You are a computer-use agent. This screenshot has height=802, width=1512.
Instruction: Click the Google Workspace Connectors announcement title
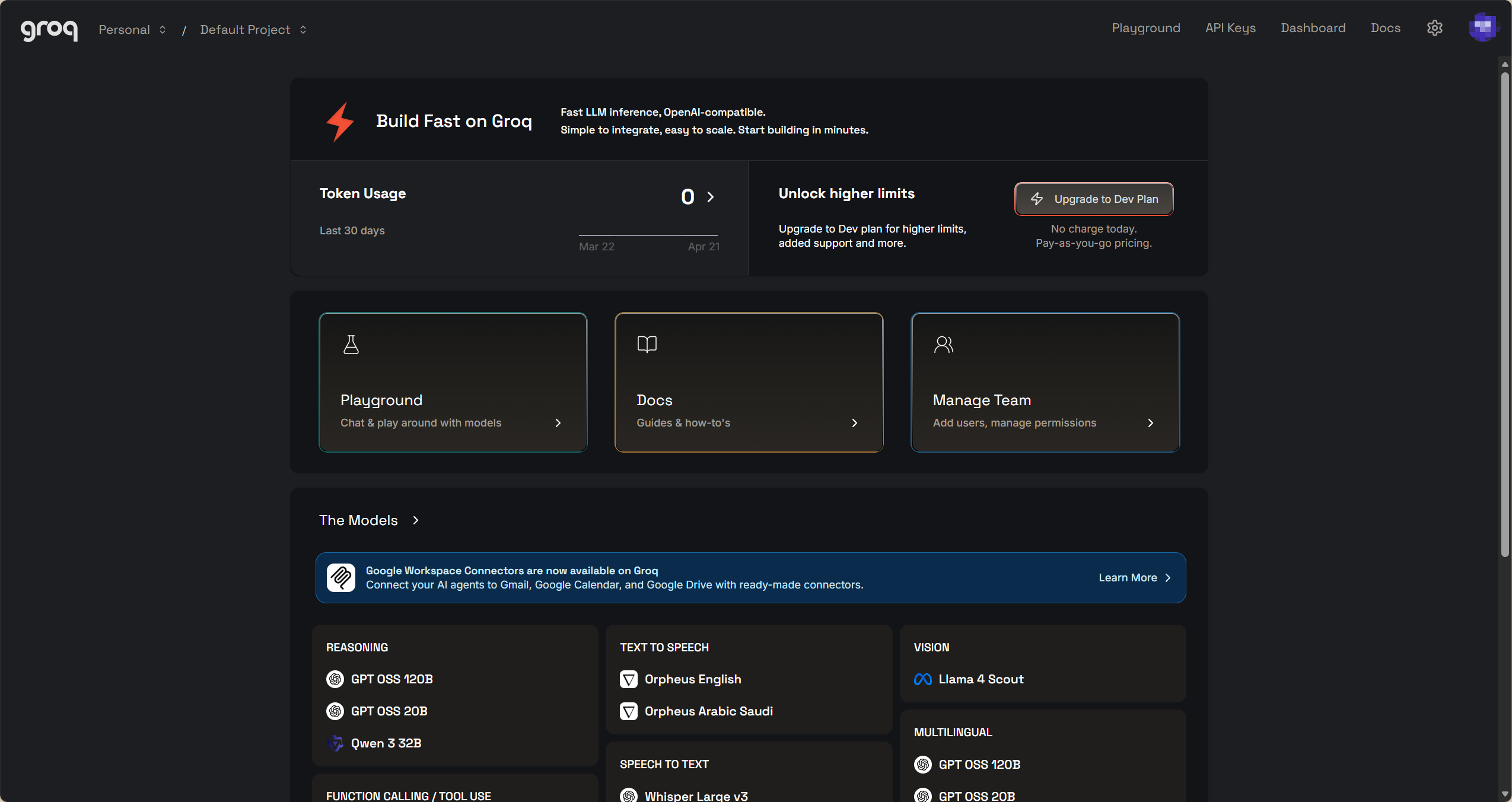512,571
